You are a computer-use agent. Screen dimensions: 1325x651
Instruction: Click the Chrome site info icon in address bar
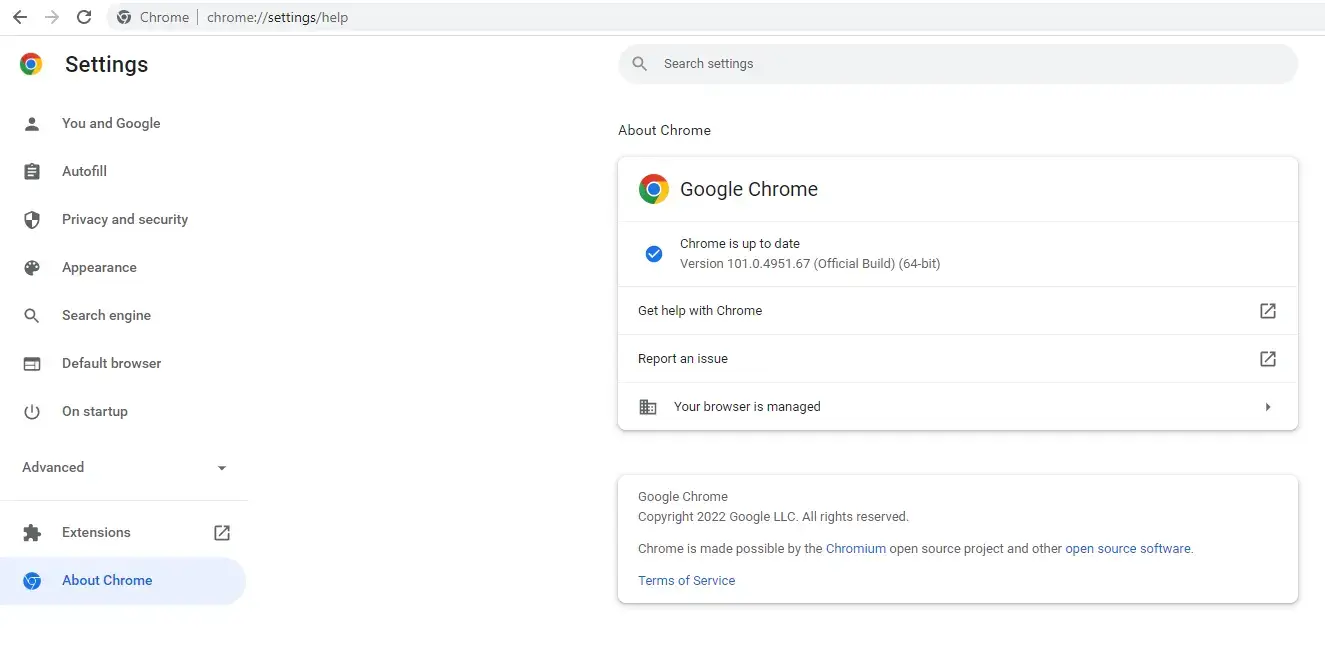click(x=124, y=17)
